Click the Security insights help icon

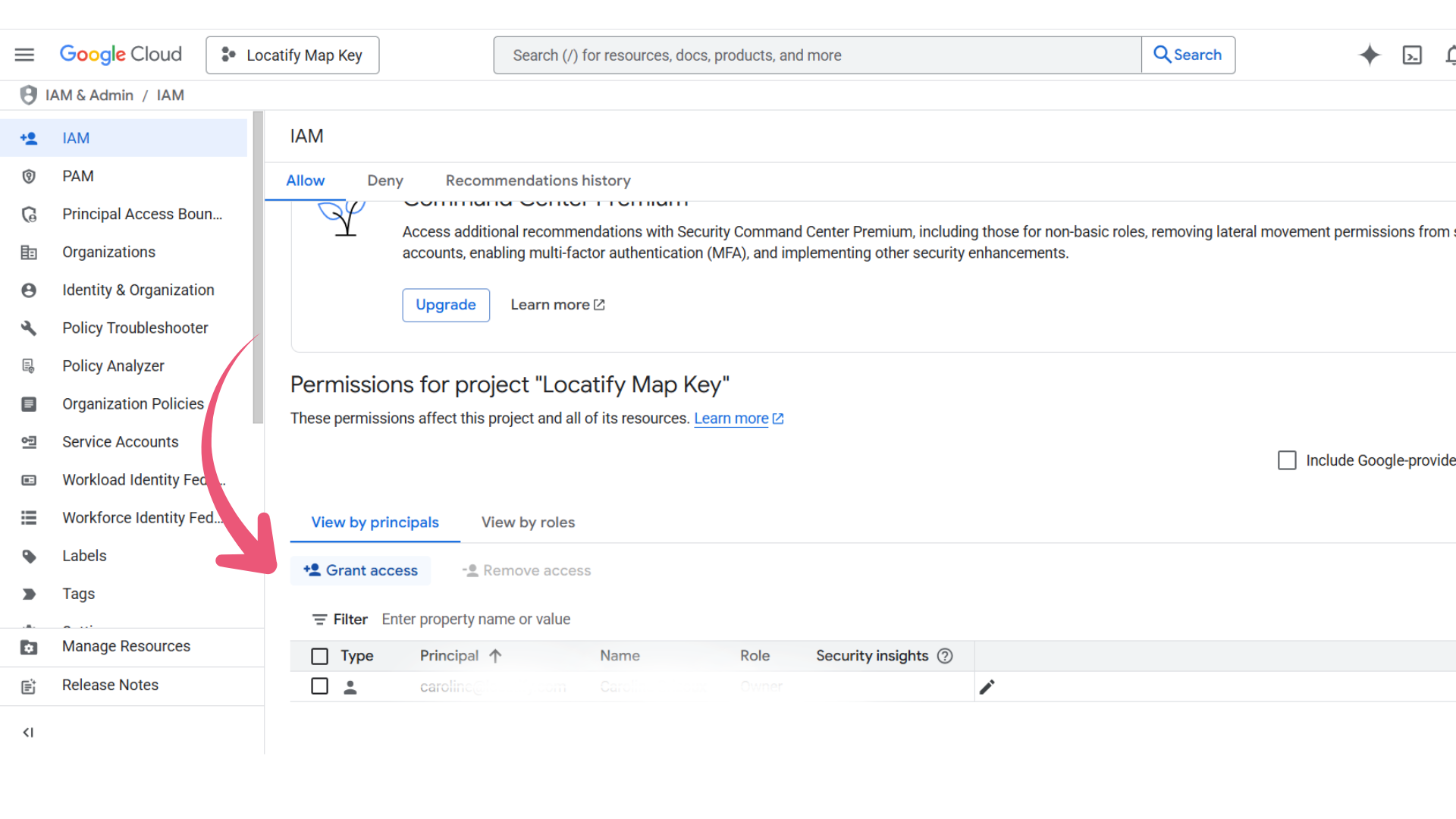(x=945, y=656)
